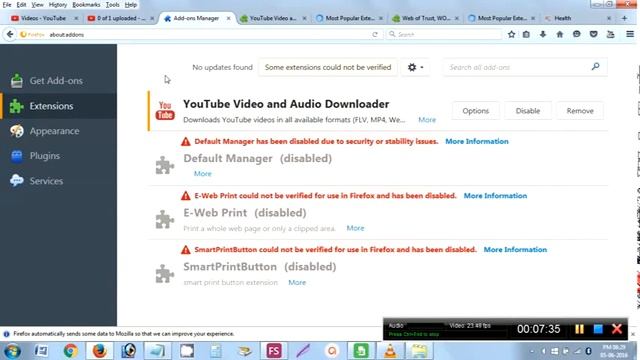Open More Information for SmartPrintButton warning
The height and width of the screenshot is (360, 640).
coord(515,249)
